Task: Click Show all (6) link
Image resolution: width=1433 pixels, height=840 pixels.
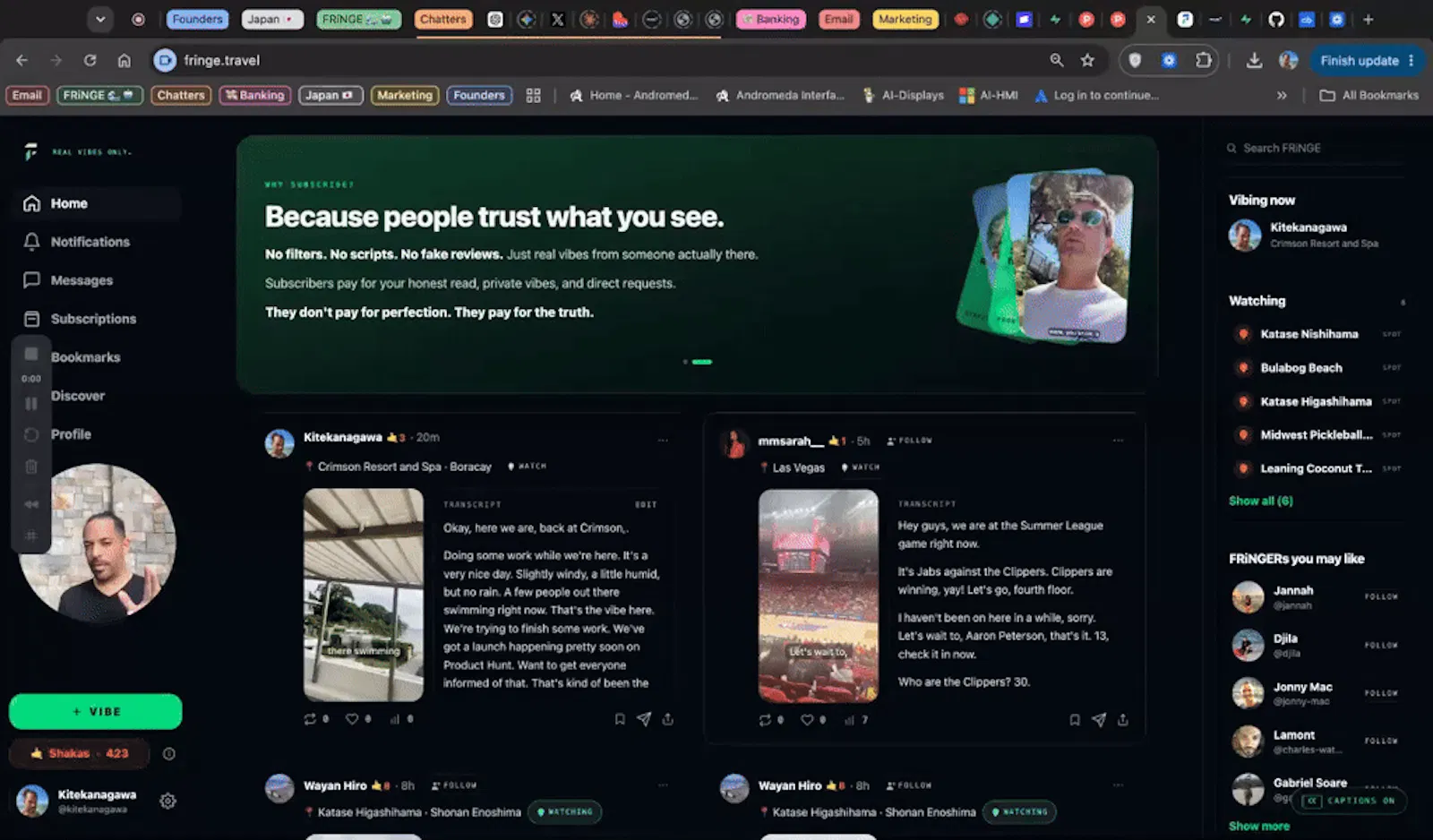Action: 1260,501
